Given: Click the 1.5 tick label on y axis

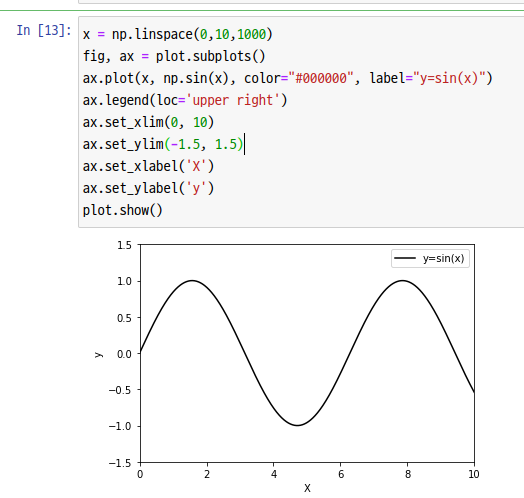Looking at the screenshot, I should coord(124,245).
